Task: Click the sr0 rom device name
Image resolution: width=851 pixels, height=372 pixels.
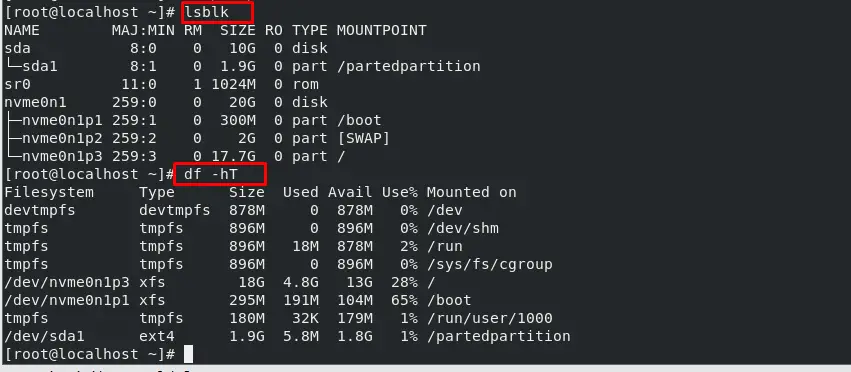Action: [x=17, y=84]
